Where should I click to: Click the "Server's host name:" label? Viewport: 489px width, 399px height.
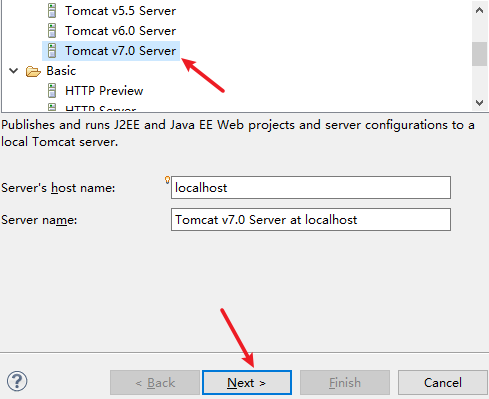pos(58,188)
